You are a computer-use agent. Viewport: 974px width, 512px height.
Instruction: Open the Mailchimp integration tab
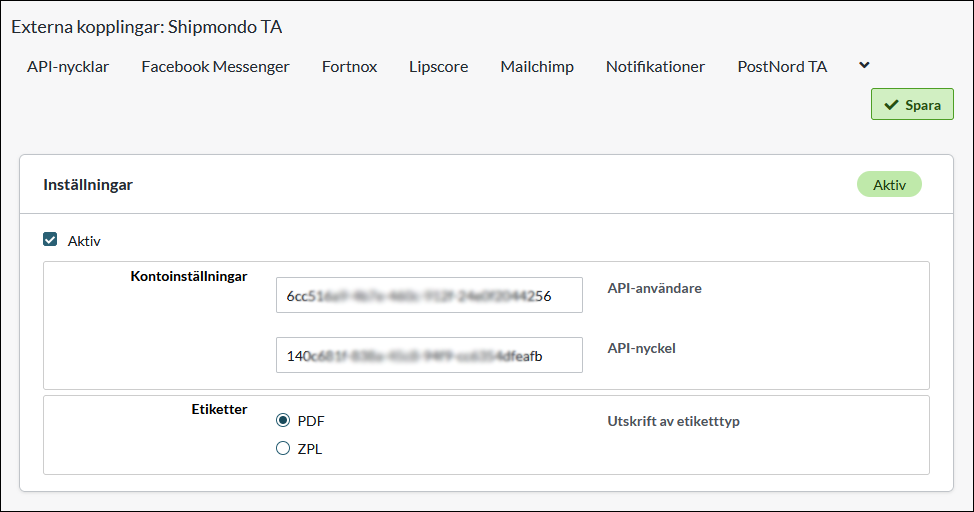[x=537, y=67]
